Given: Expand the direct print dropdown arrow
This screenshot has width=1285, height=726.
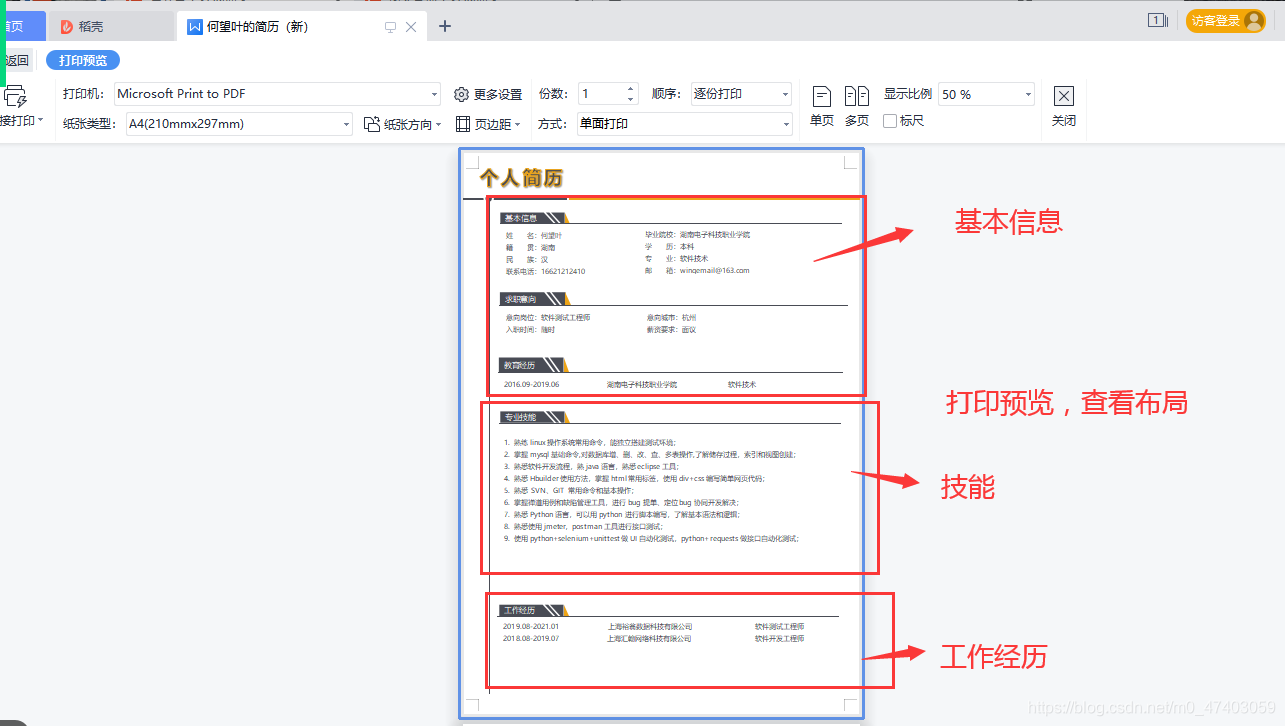Looking at the screenshot, I should (x=40, y=121).
